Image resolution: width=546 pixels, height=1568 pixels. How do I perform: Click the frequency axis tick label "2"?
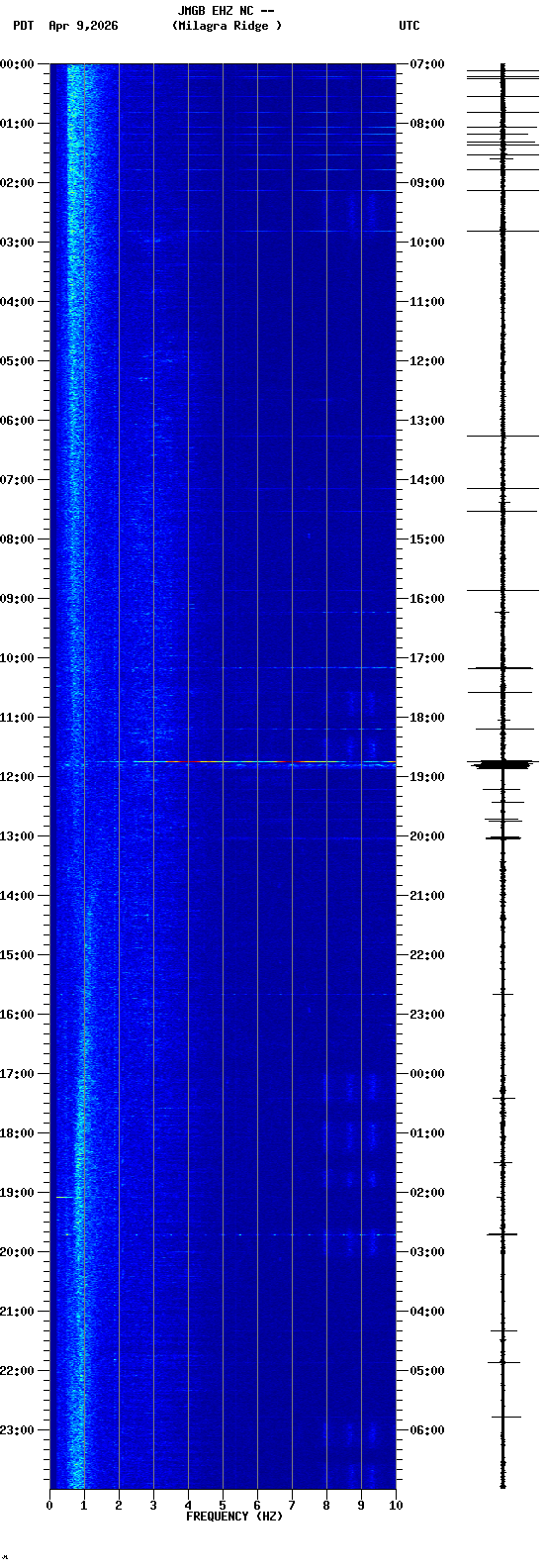point(119,1506)
